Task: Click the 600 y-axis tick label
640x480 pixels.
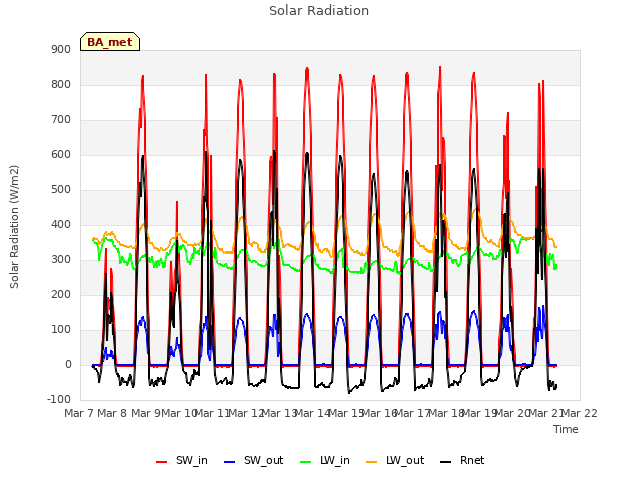Action: 61,155
